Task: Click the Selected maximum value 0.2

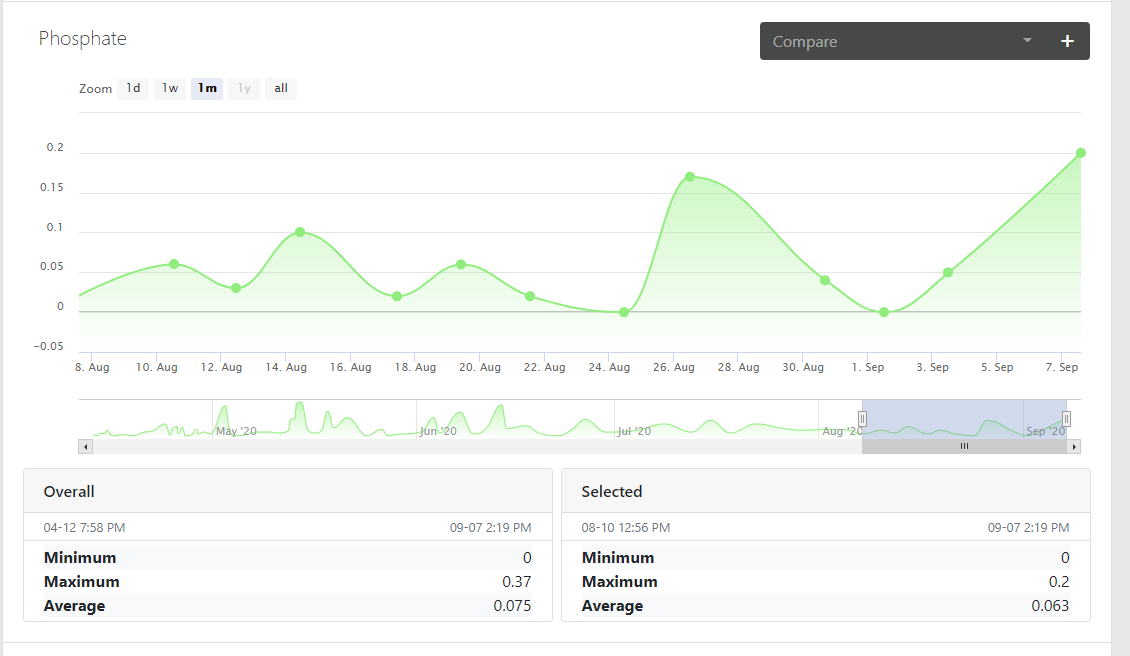Action: (x=1059, y=582)
